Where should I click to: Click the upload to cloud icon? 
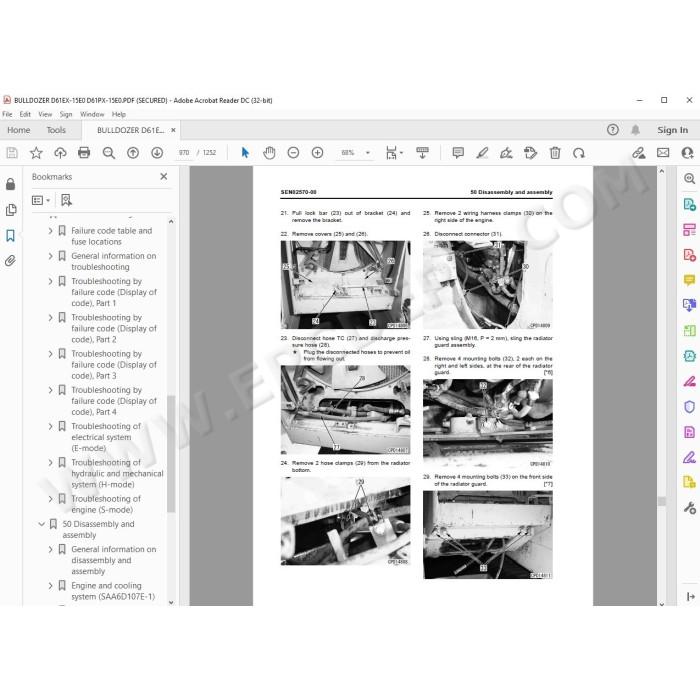pyautogui.click(x=60, y=153)
